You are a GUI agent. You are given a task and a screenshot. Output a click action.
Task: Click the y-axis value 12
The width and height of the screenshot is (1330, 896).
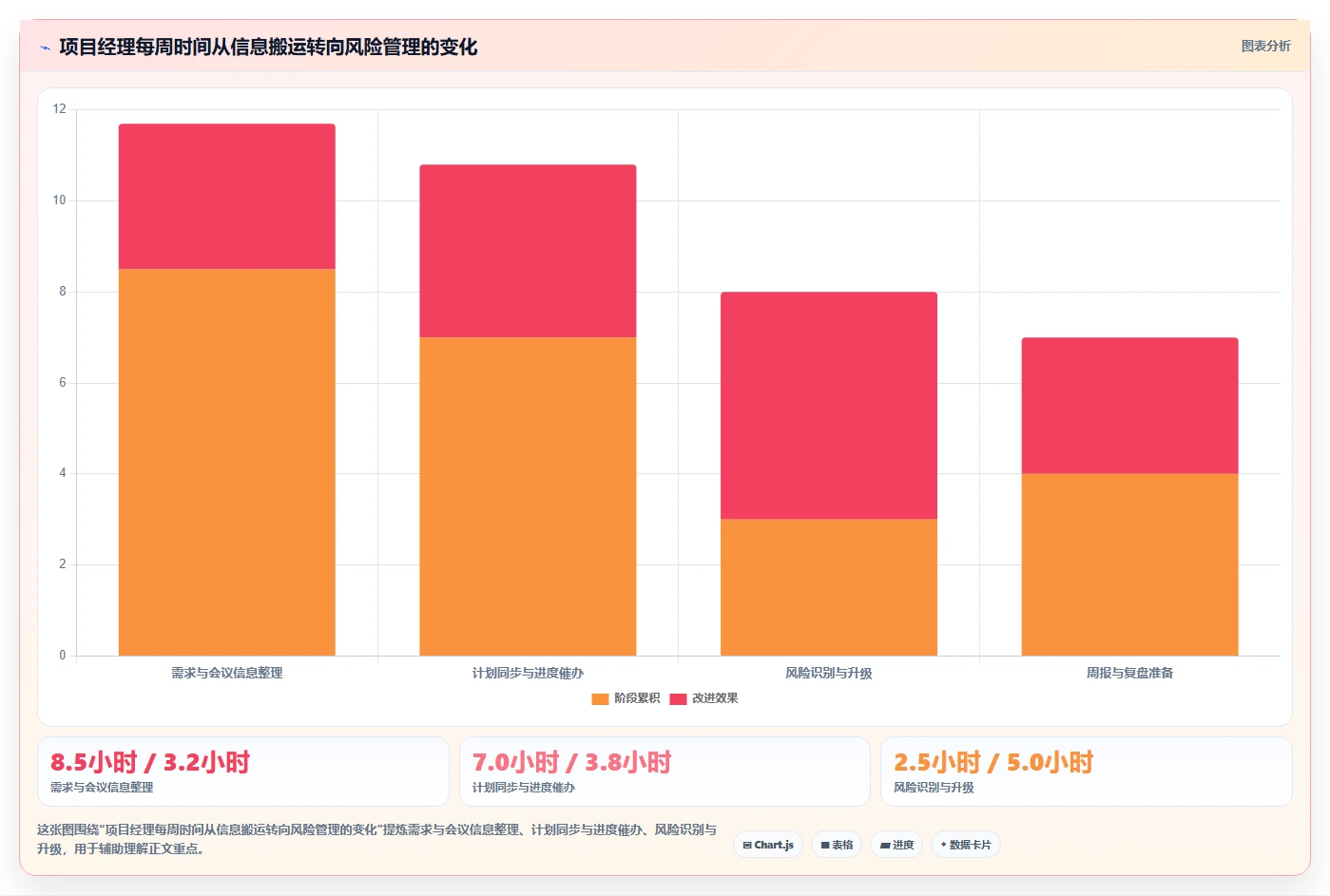click(x=60, y=109)
